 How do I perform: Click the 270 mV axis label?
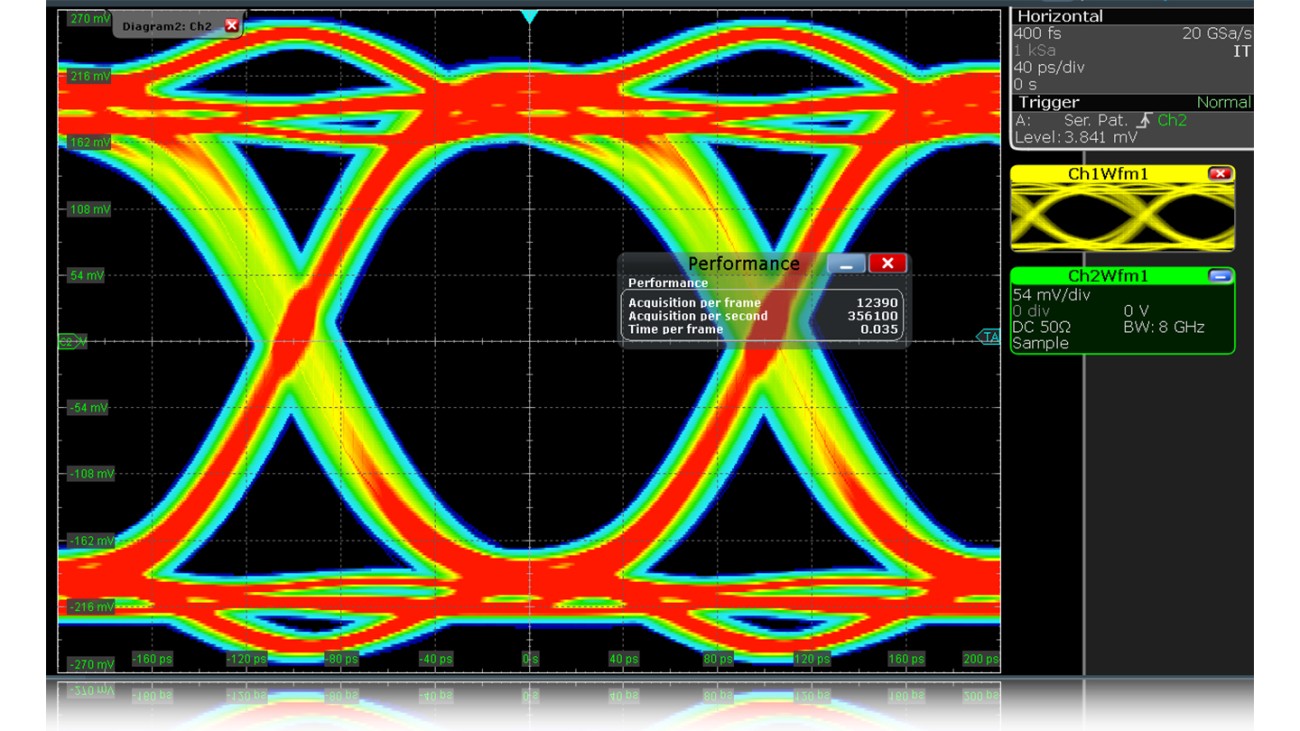tap(90, 19)
